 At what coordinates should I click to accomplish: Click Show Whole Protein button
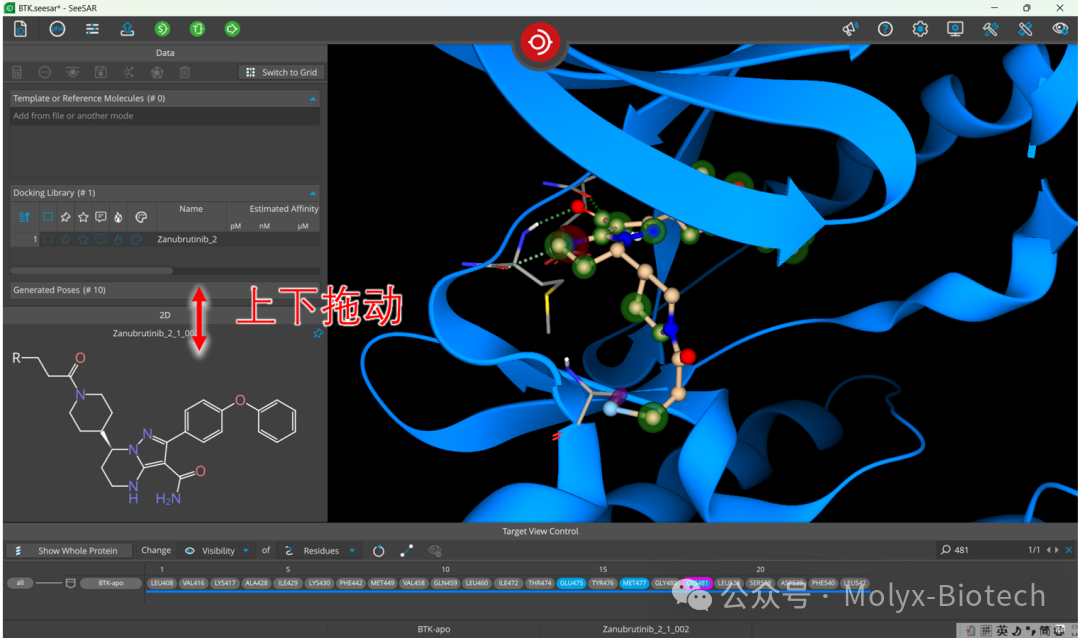pyautogui.click(x=70, y=550)
